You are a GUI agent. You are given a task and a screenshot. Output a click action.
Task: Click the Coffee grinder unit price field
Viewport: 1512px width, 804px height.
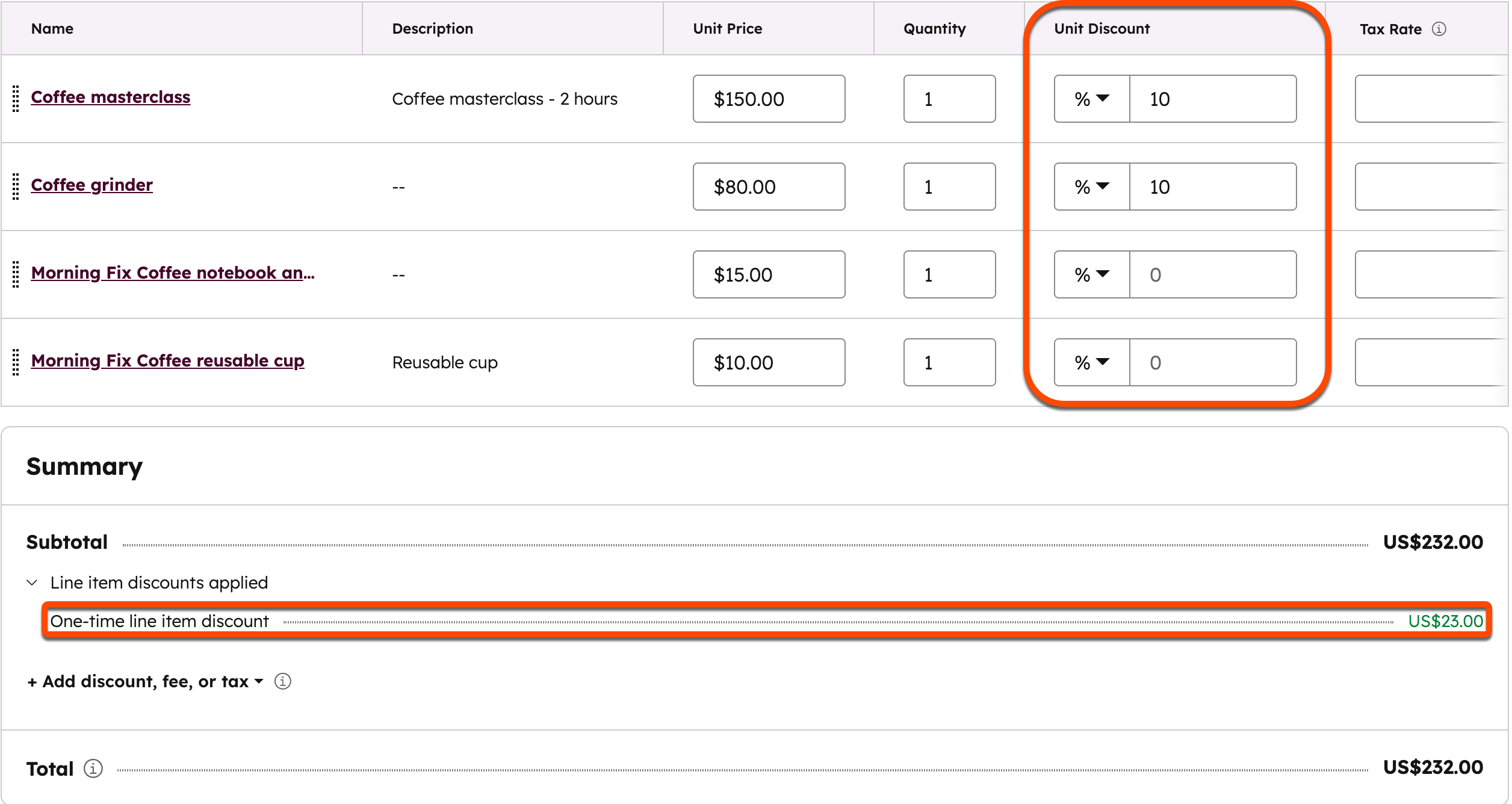coord(769,187)
